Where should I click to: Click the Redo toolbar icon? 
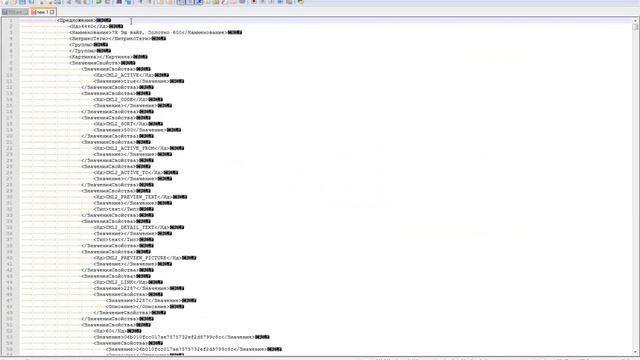click(107, 2)
